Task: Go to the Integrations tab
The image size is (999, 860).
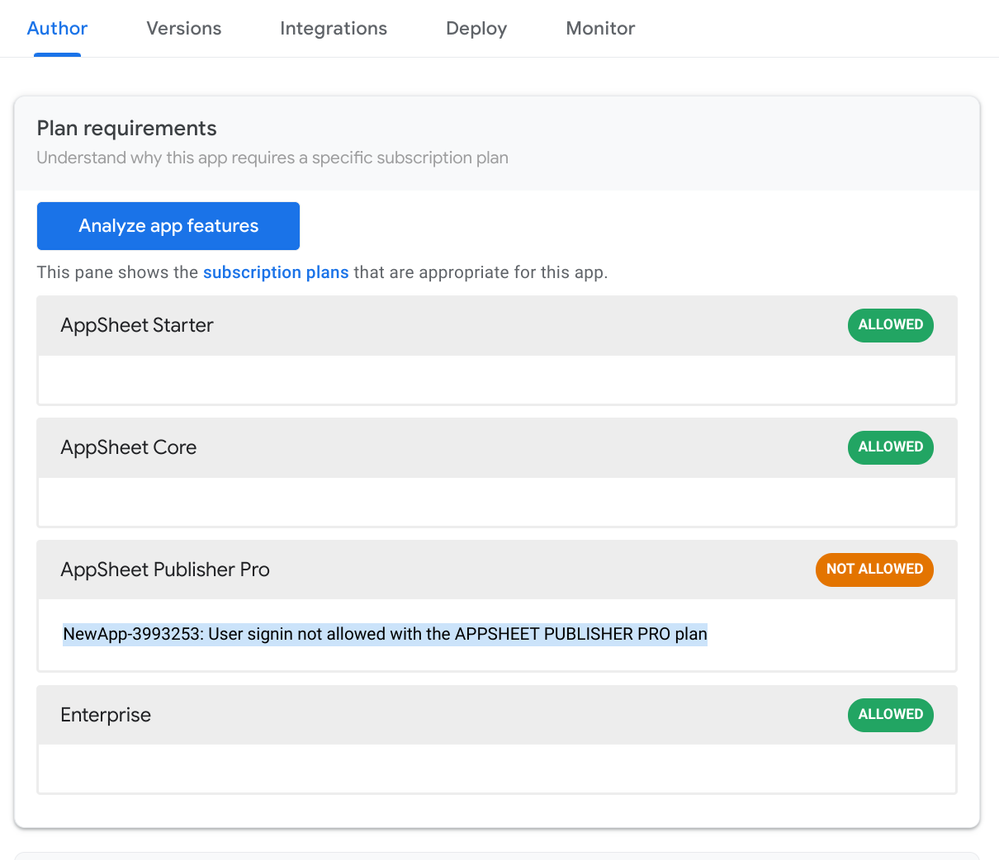Action: point(333,28)
